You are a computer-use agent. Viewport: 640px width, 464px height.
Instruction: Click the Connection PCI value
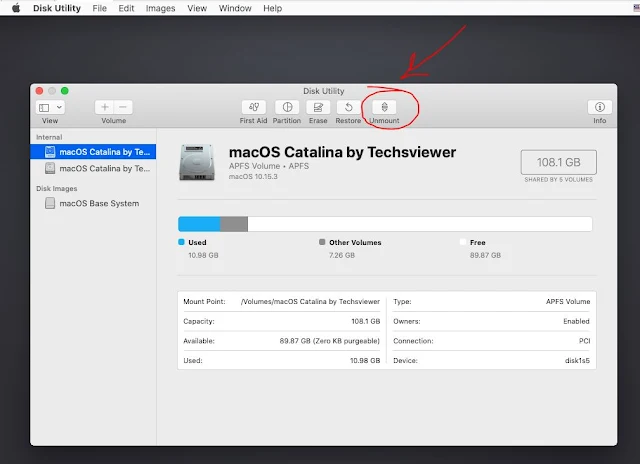click(584, 341)
